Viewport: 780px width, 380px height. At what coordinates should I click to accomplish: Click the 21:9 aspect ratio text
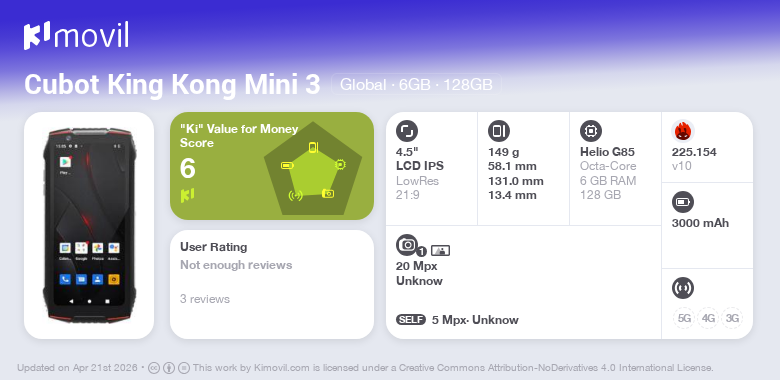tap(408, 195)
